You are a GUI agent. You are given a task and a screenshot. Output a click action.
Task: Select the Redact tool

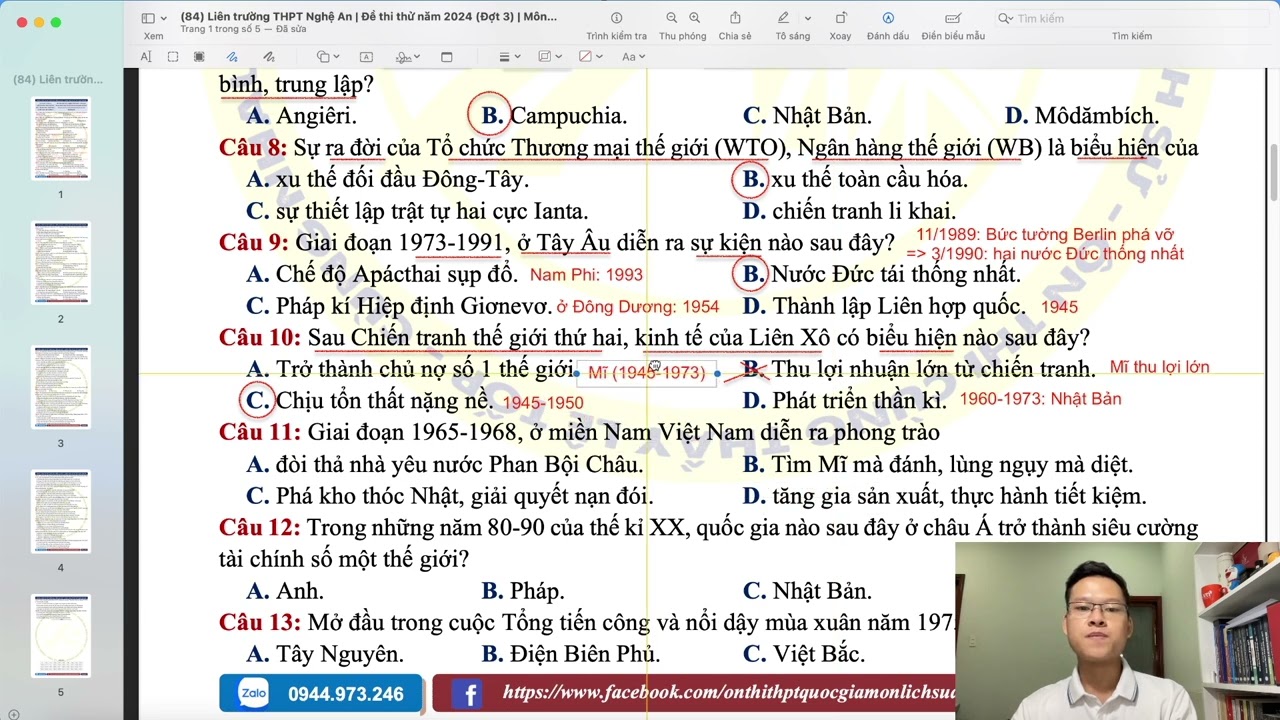click(x=199, y=57)
